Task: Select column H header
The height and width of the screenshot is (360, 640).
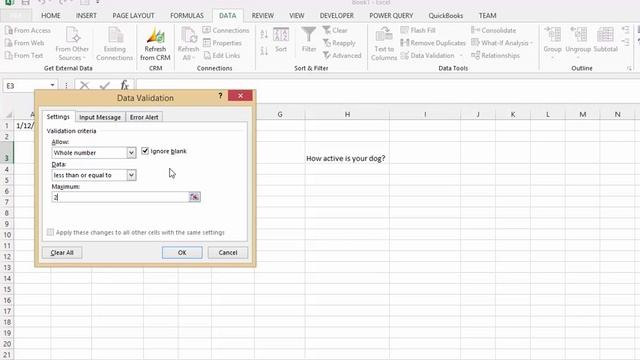Action: point(347,114)
